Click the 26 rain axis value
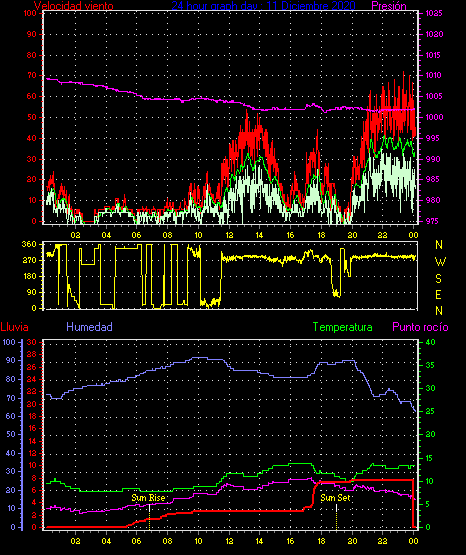Image resolution: width=466 pixels, height=555 pixels. pos(32,367)
